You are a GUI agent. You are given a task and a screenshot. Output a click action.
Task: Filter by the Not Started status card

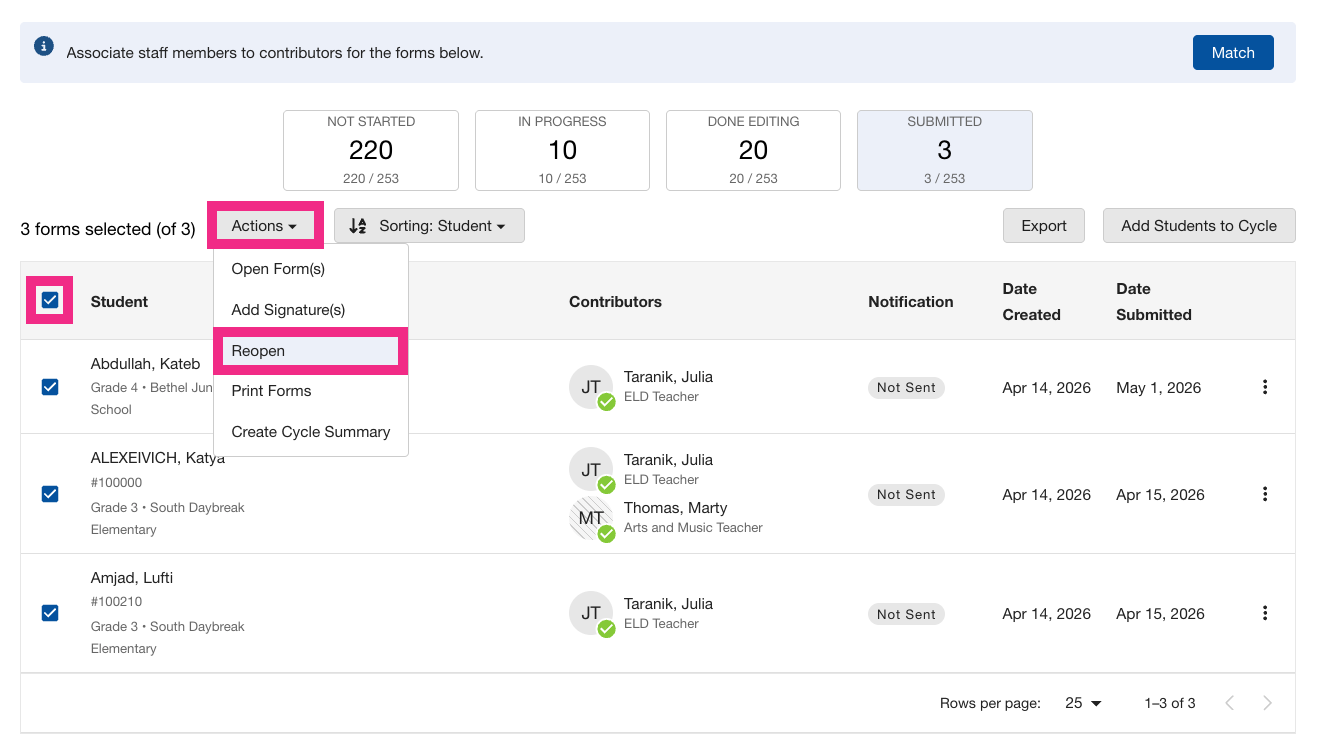click(x=371, y=150)
